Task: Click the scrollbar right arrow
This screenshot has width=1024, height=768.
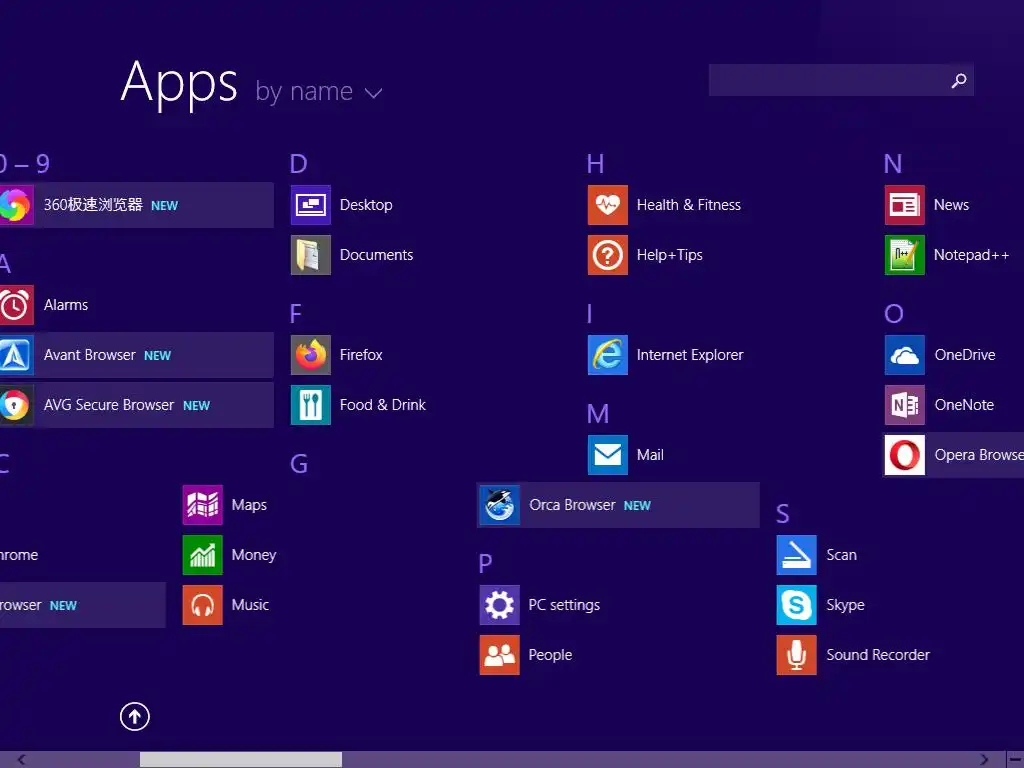Action: tap(984, 760)
